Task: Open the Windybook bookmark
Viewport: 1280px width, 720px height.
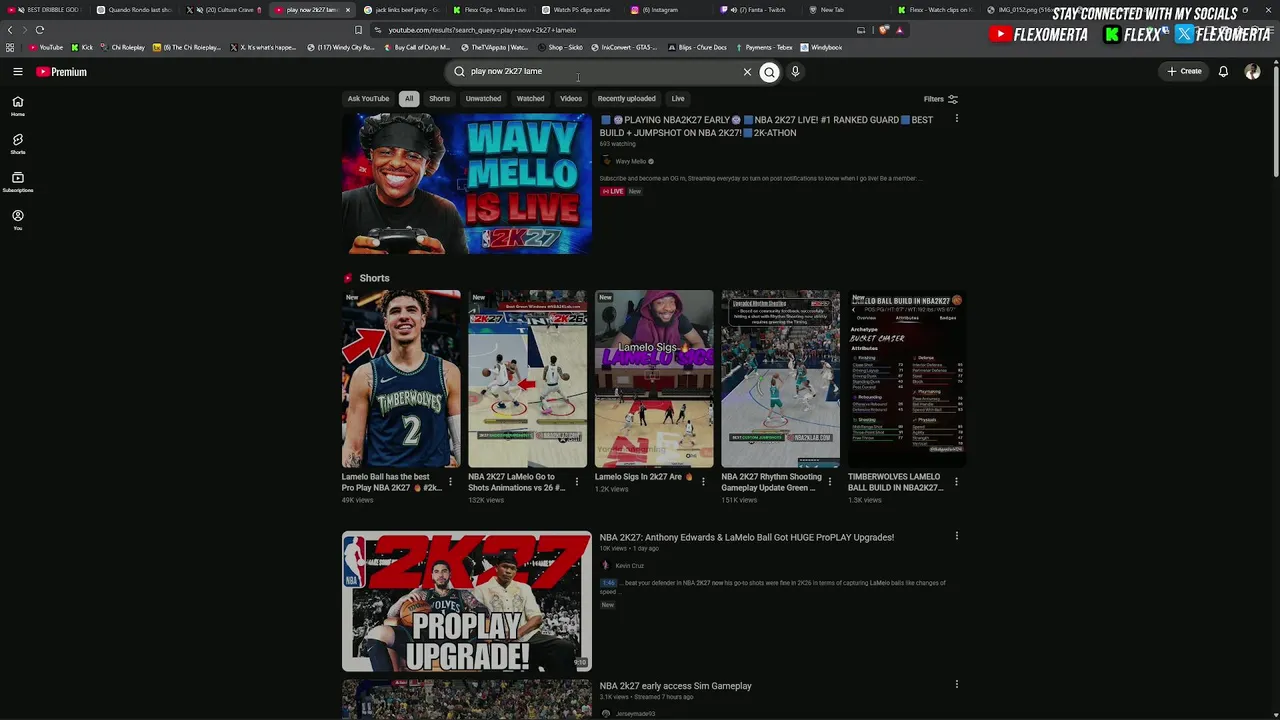Action: [821, 47]
